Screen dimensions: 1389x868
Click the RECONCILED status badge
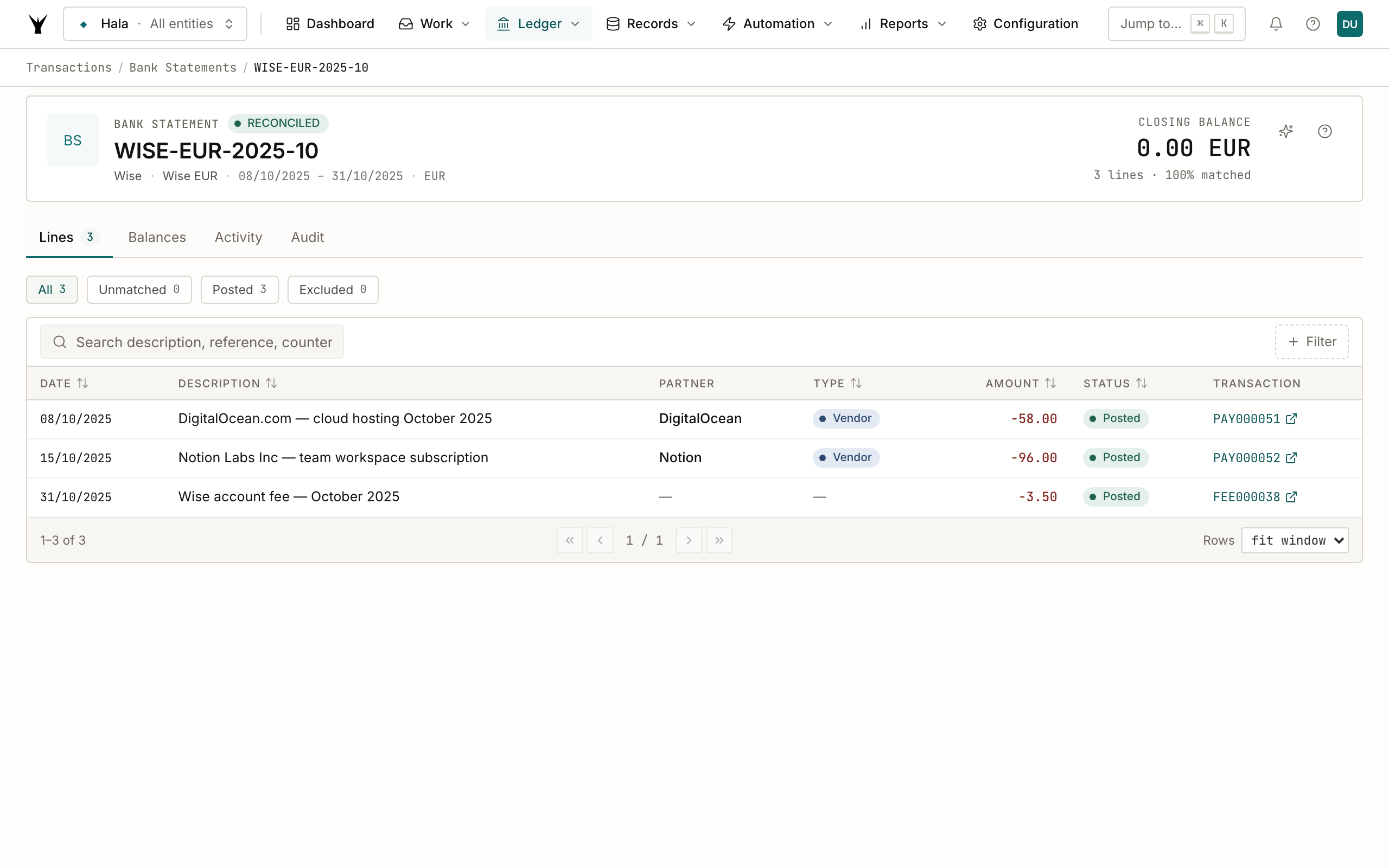tap(278, 124)
